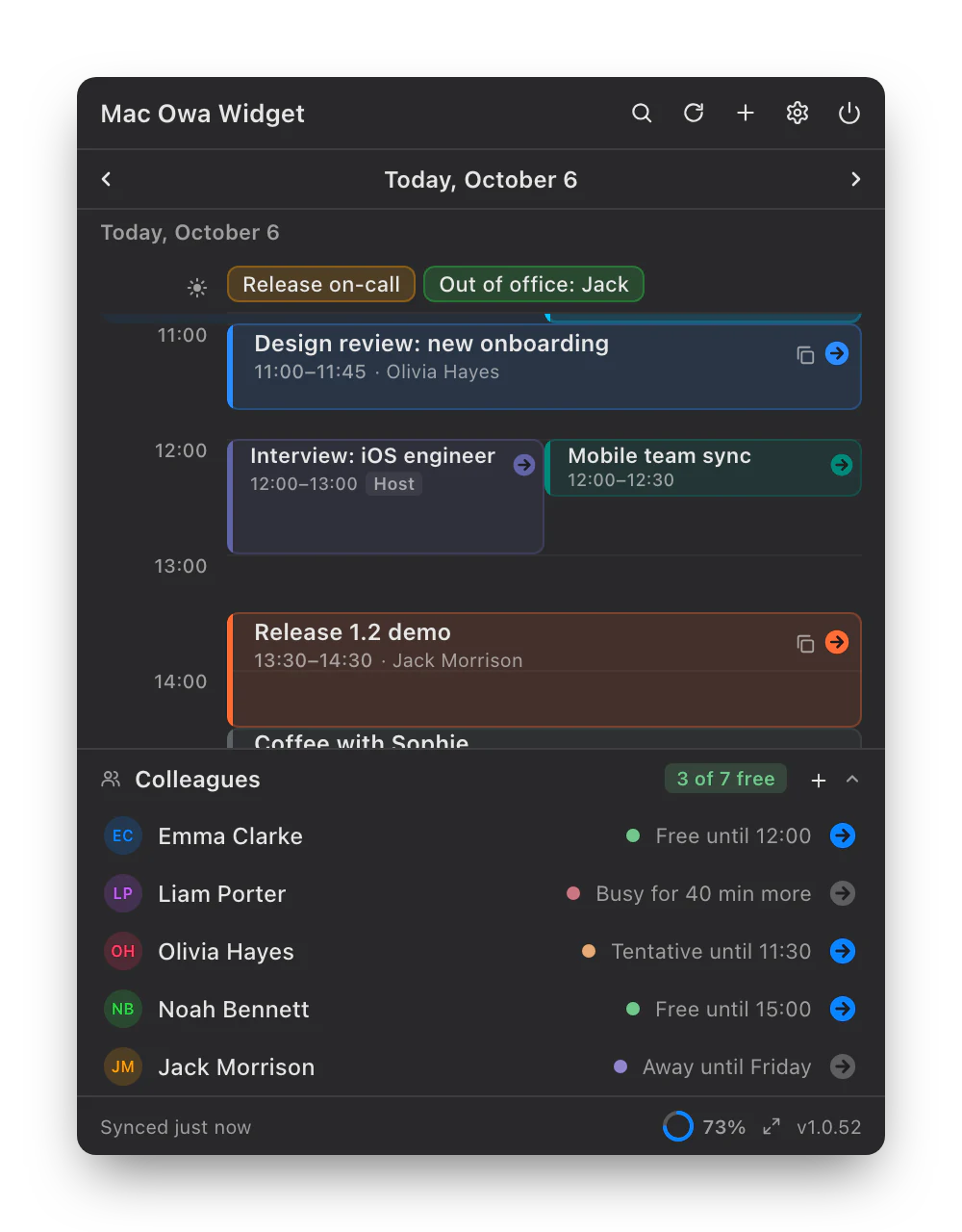Go to next day chevron
Viewport: 962px width, 1232px height.
(x=856, y=179)
